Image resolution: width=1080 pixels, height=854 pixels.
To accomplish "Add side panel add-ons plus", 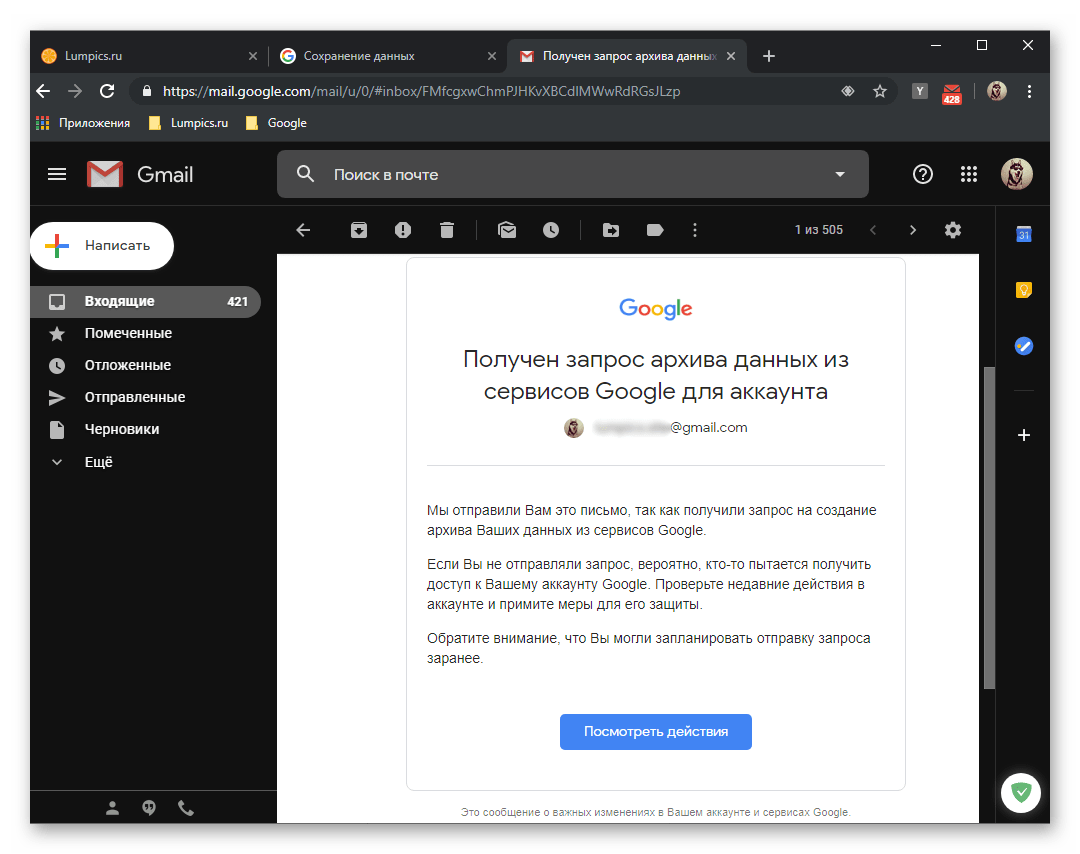I will point(1024,435).
